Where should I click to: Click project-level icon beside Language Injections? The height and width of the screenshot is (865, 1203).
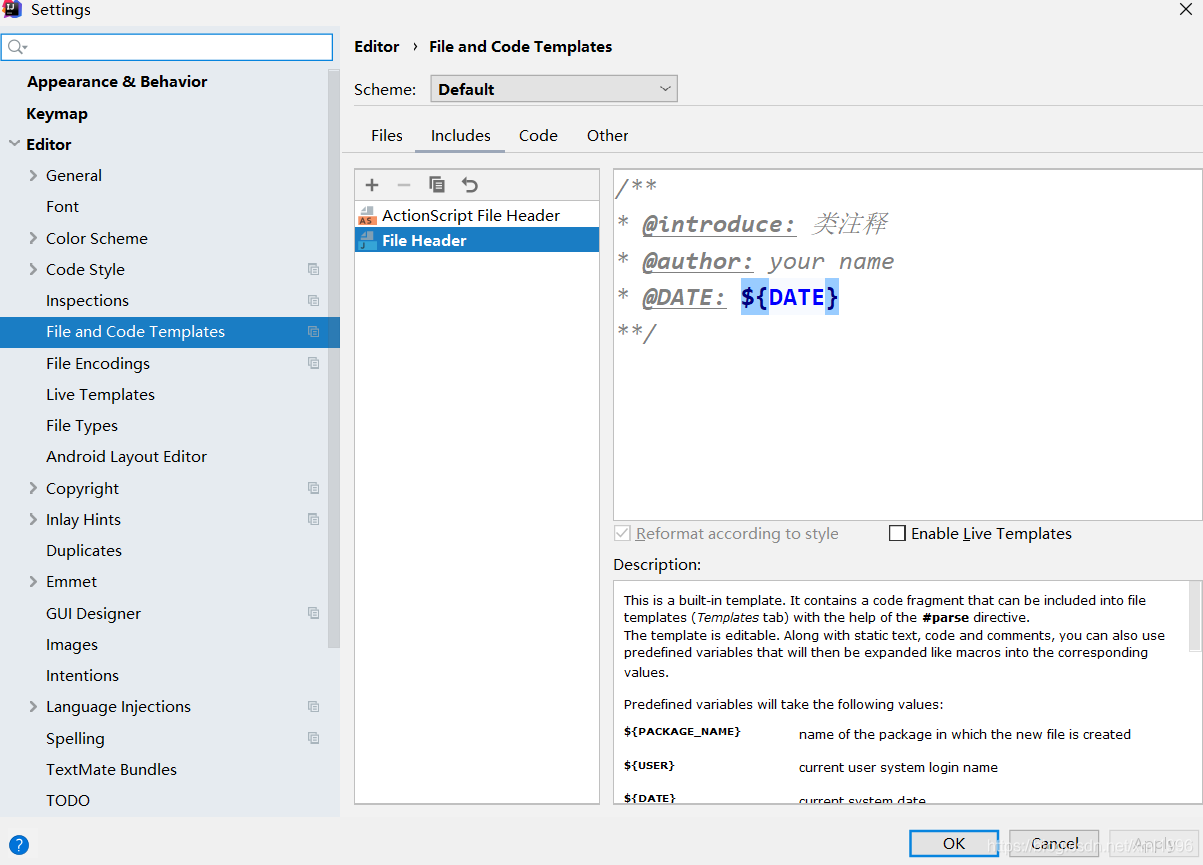click(x=314, y=706)
